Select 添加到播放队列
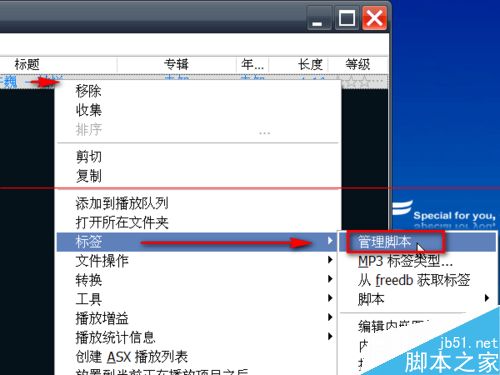The height and width of the screenshot is (375, 500). [x=199, y=203]
